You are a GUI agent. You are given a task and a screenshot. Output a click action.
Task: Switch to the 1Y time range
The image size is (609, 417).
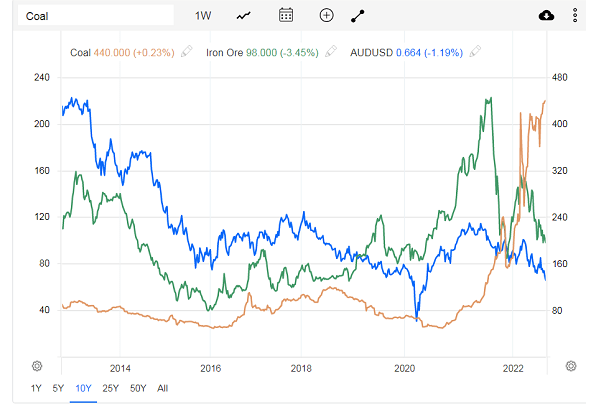click(37, 388)
